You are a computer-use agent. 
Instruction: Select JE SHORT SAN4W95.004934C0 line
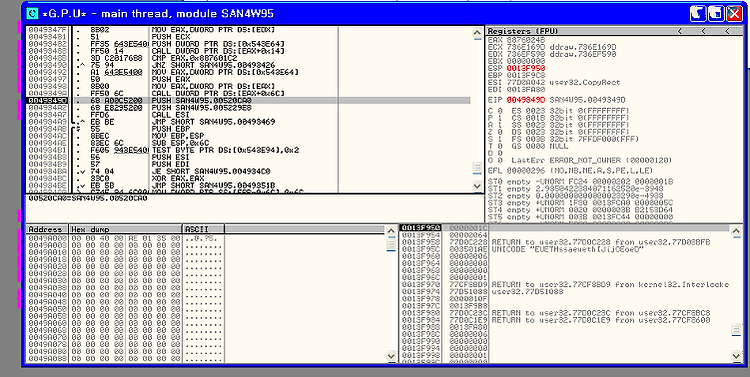click(x=211, y=171)
